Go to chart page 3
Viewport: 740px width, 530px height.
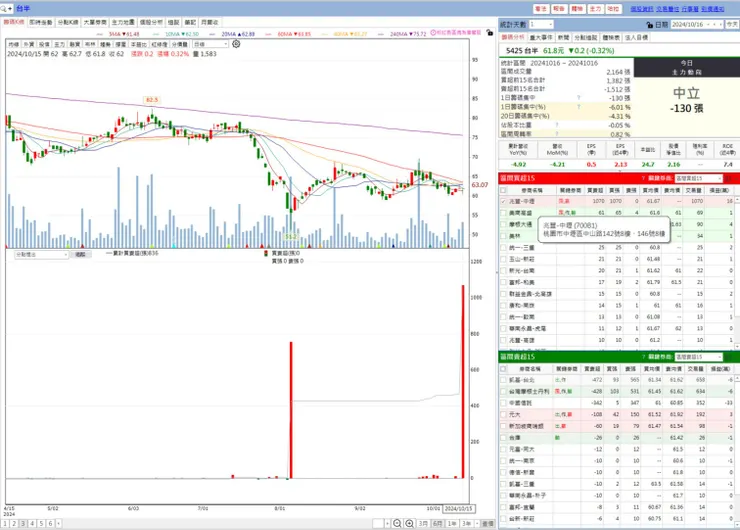coord(23,523)
